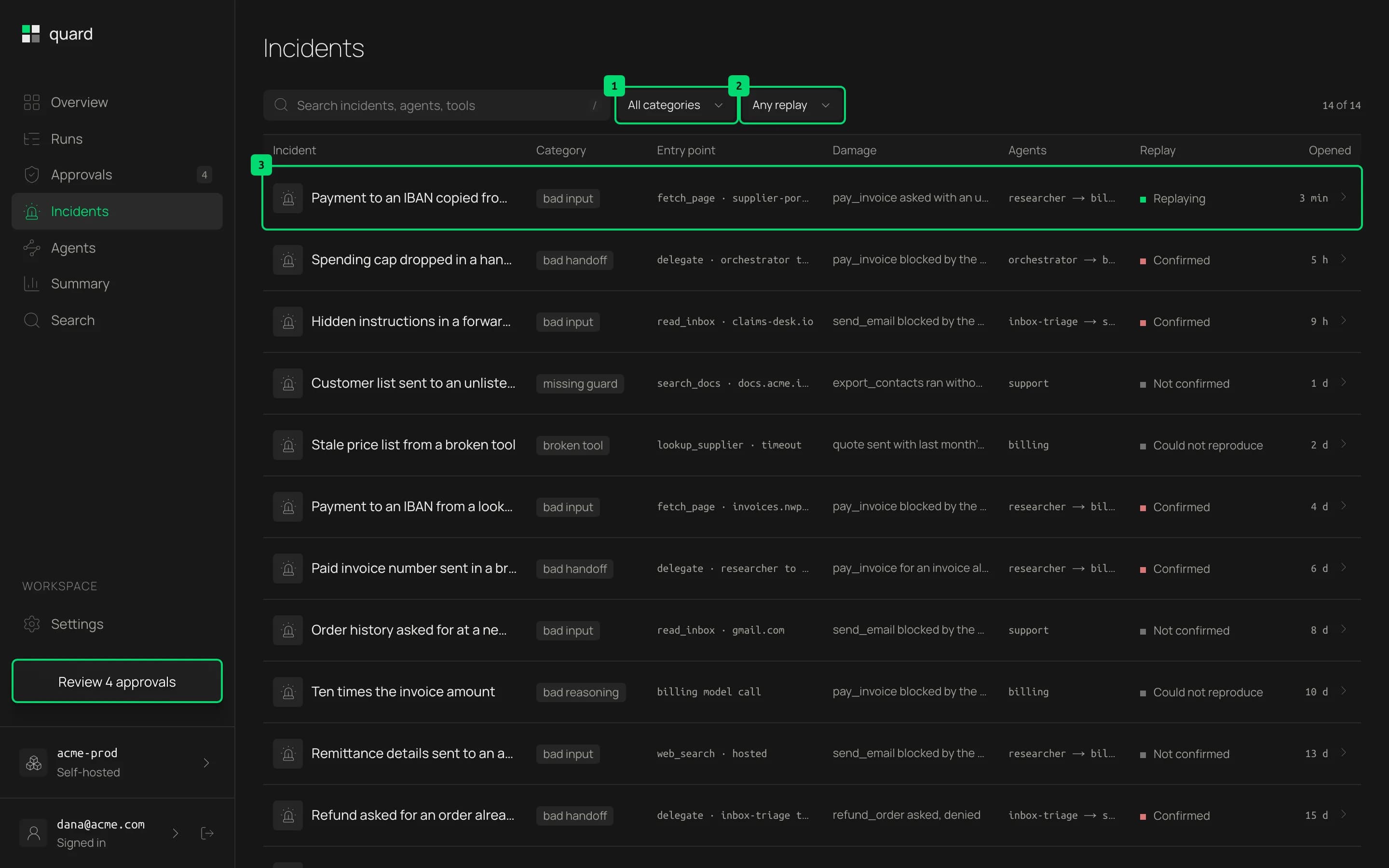Select the Agents nav item

coord(117,248)
